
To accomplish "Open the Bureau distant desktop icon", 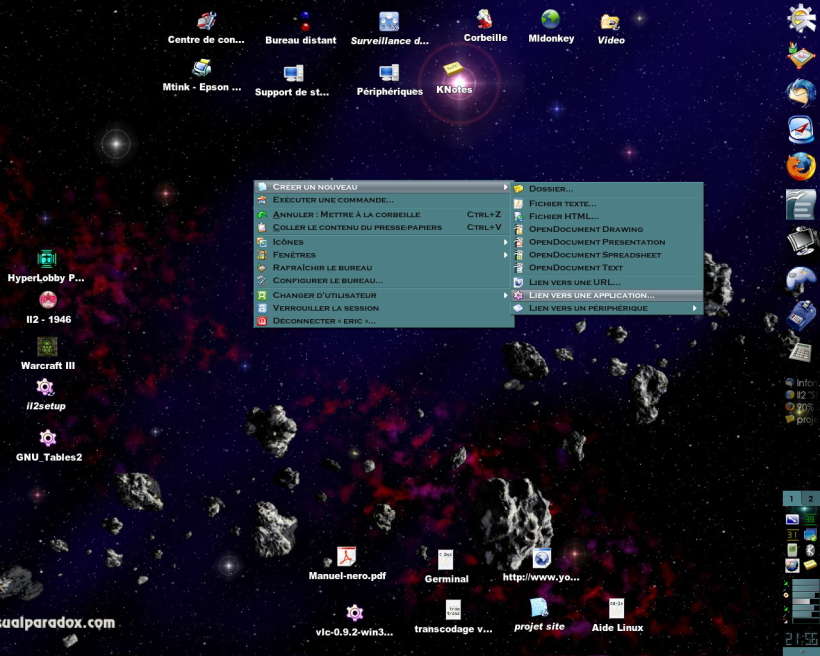I will [x=304, y=22].
